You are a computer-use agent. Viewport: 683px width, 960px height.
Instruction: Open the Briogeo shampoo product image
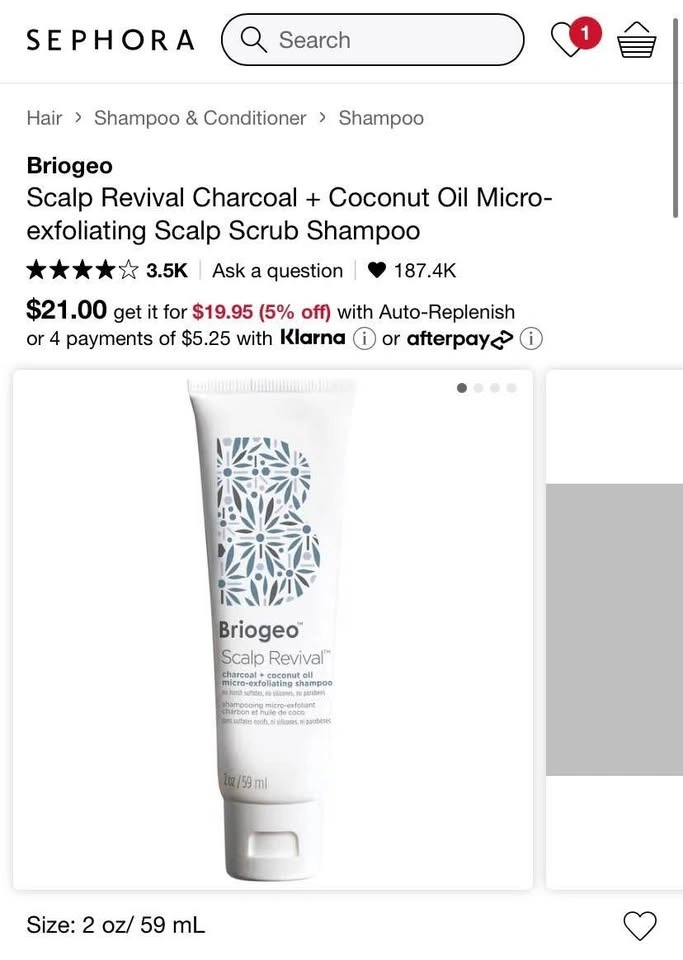(x=273, y=629)
